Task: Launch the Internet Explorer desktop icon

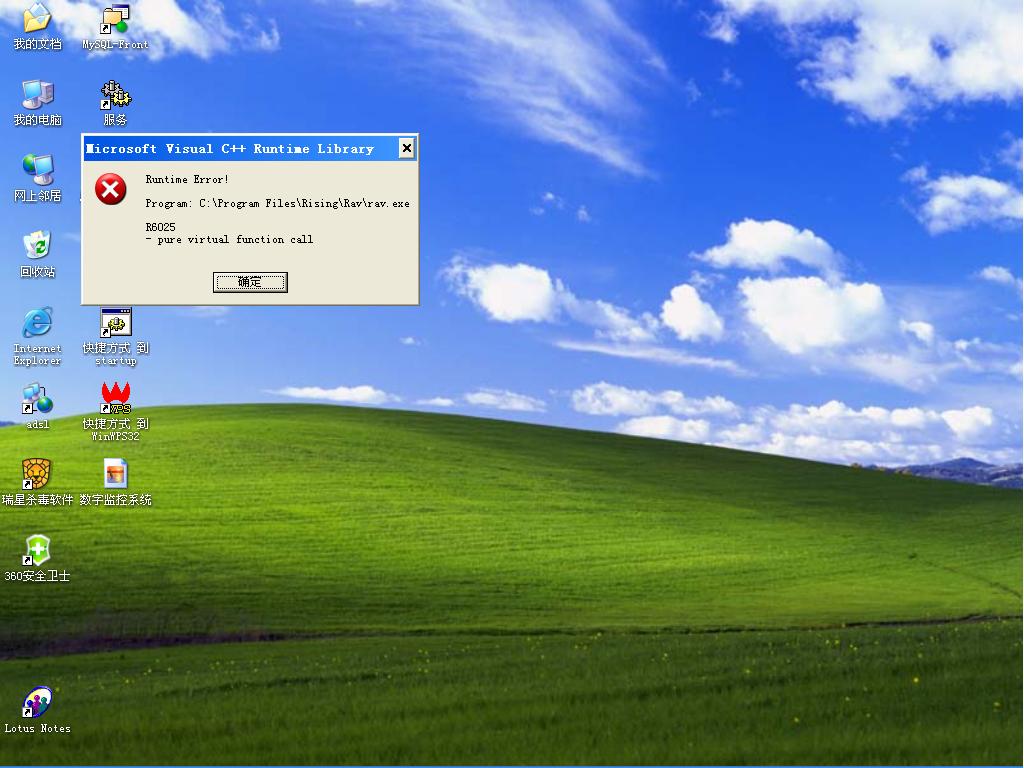Action: click(37, 323)
